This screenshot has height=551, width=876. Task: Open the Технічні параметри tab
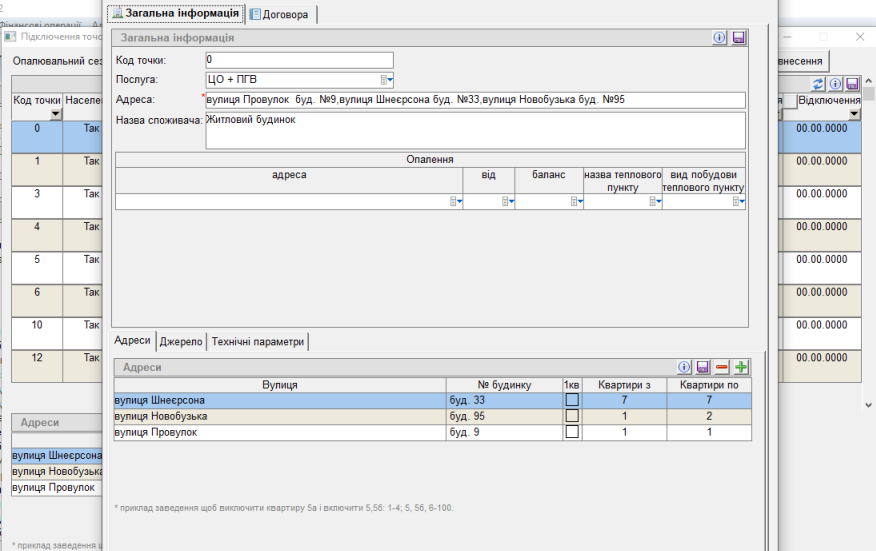click(x=258, y=342)
